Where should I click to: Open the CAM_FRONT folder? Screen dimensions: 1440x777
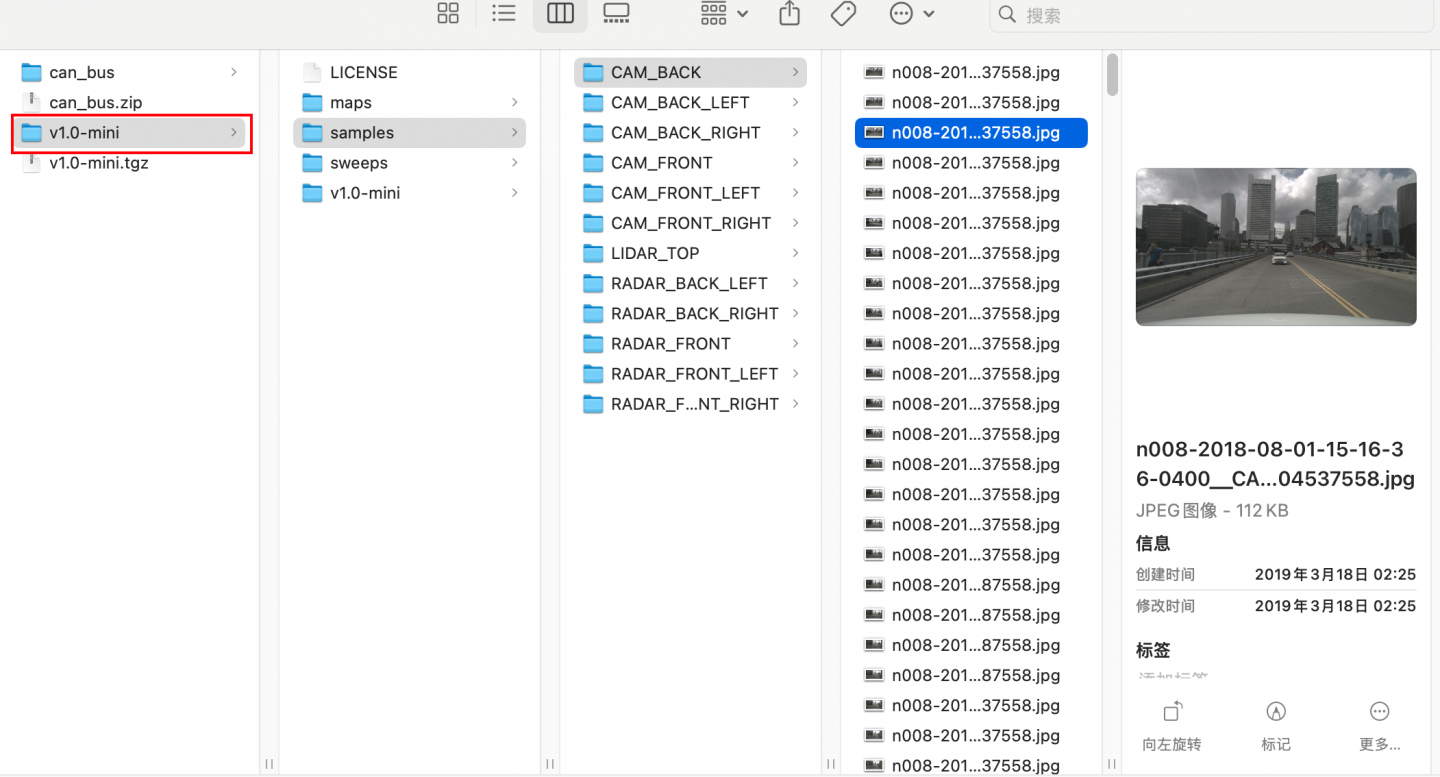click(x=661, y=163)
